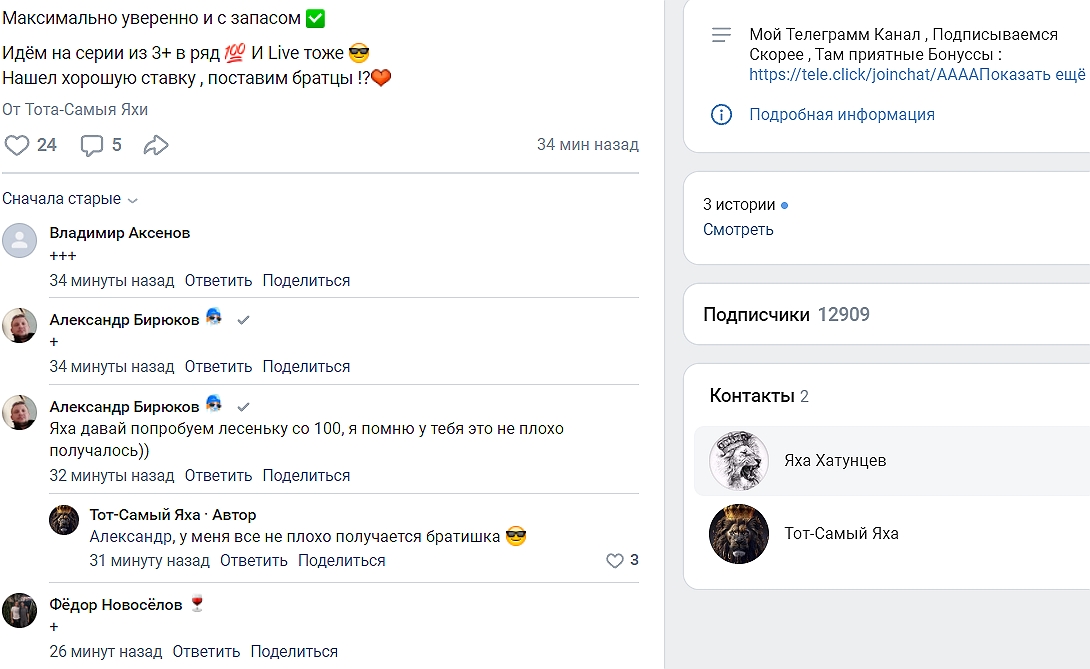Click the info icon beside Подробная информация
This screenshot has height=669, width=1090.
(x=721, y=114)
